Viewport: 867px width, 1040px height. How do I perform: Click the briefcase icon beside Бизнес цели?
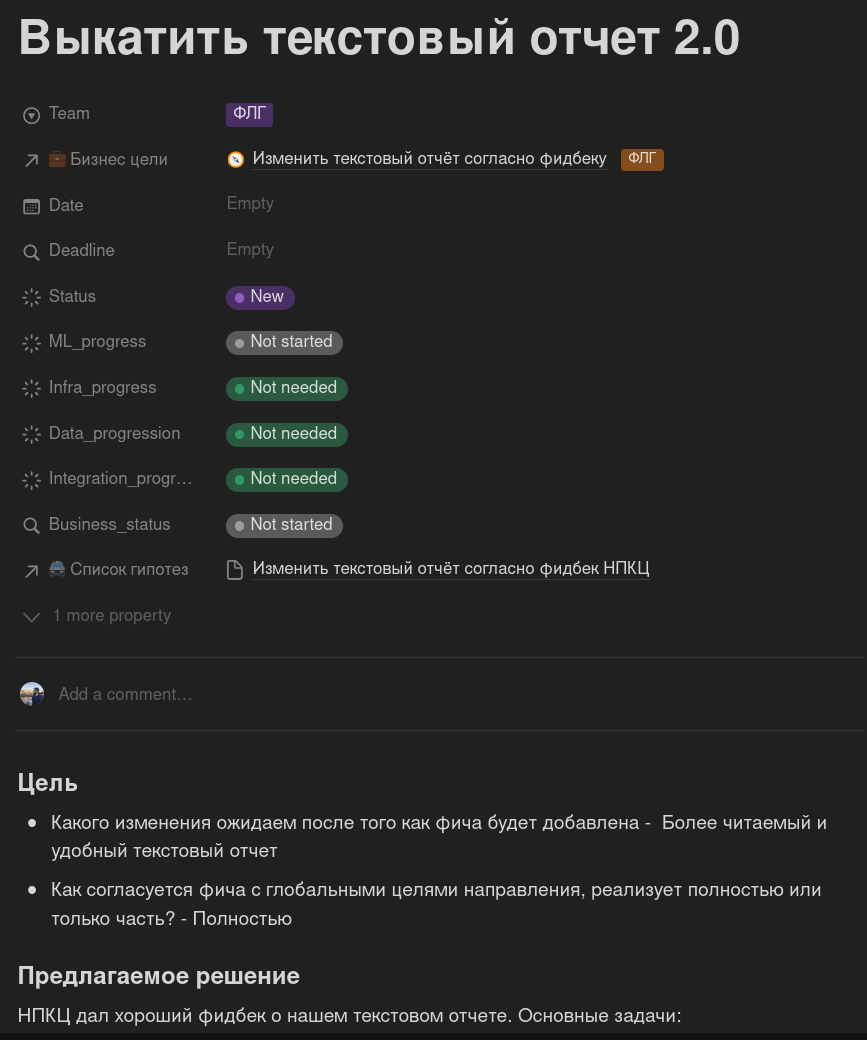click(57, 159)
